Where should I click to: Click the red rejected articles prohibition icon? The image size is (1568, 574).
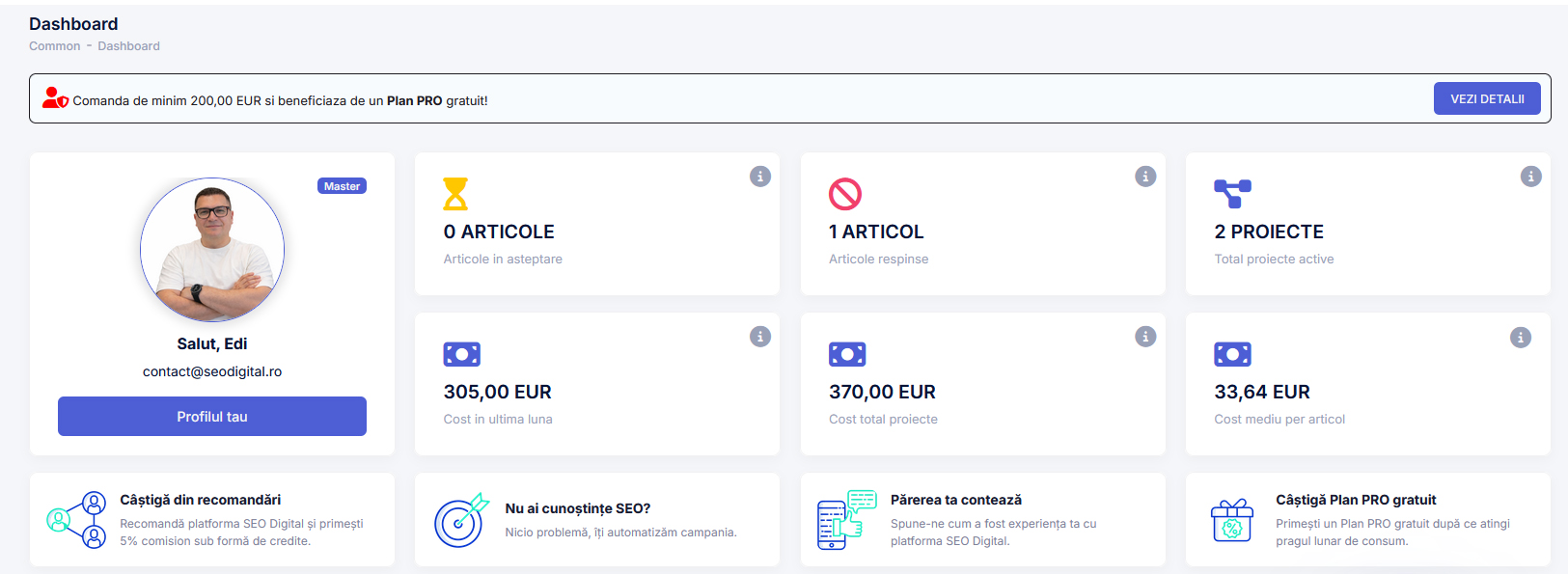(x=844, y=194)
